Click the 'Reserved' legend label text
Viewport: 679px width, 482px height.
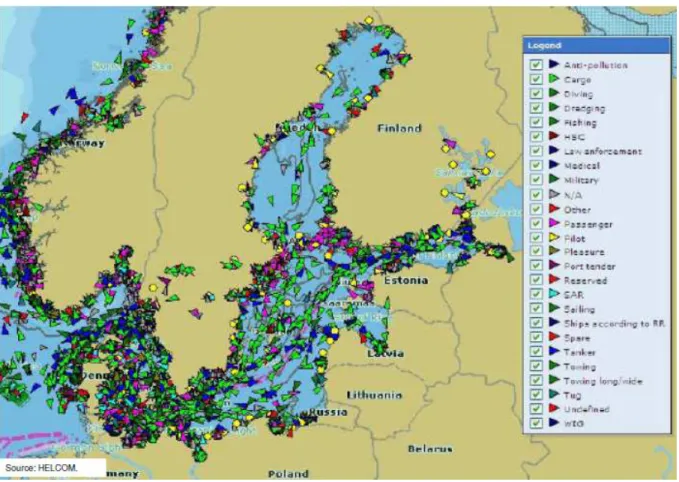coord(585,280)
